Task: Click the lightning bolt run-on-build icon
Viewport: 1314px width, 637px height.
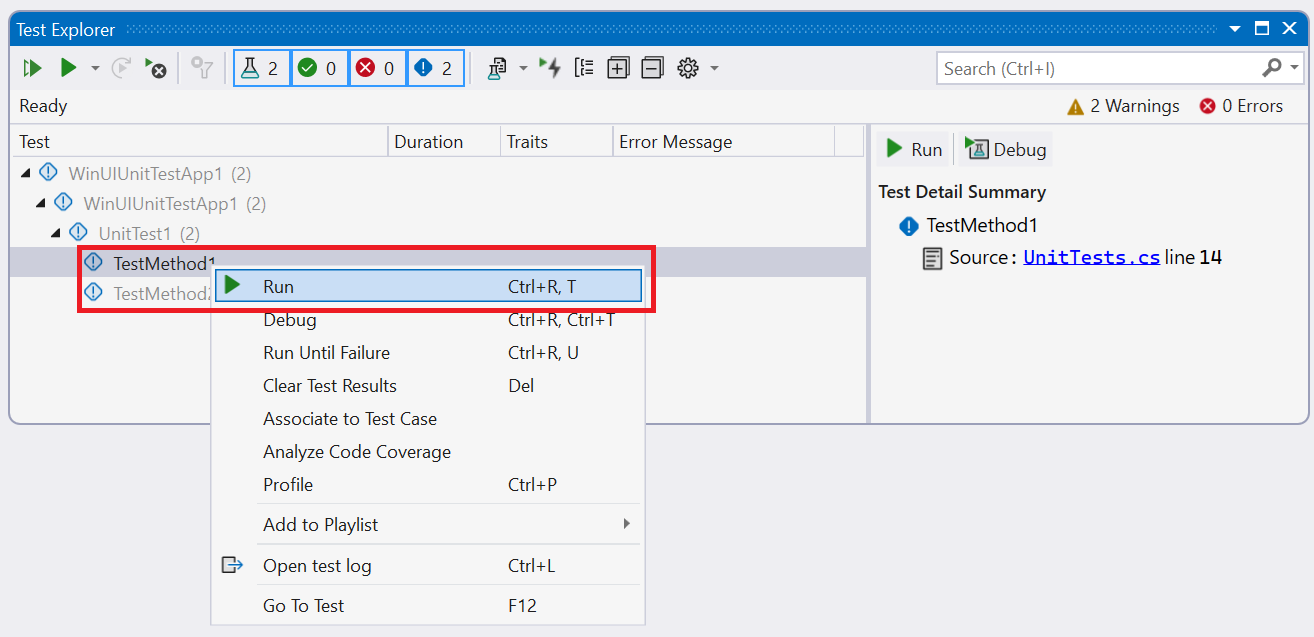Action: point(552,68)
